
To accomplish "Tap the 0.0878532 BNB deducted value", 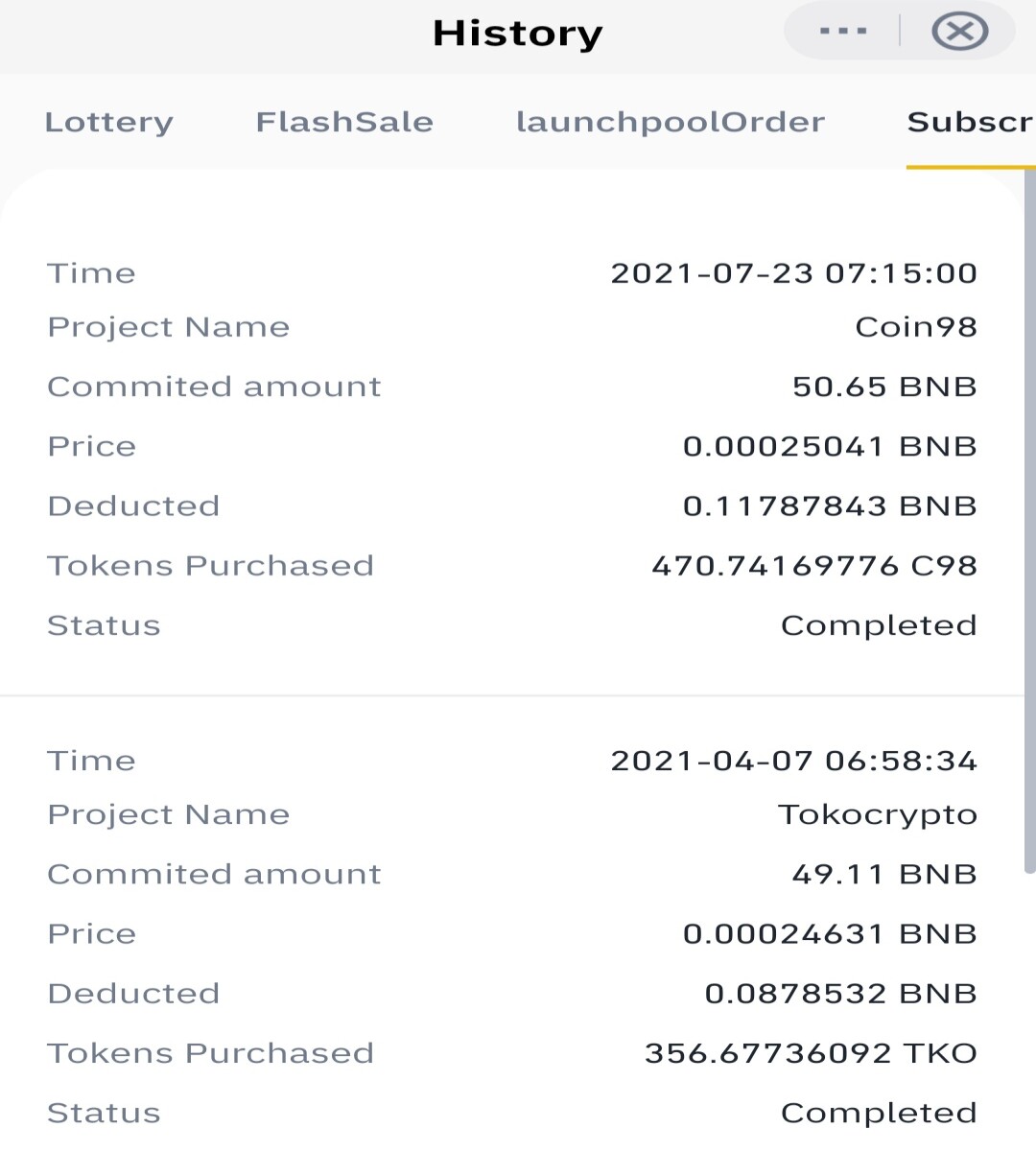I will click(x=840, y=993).
